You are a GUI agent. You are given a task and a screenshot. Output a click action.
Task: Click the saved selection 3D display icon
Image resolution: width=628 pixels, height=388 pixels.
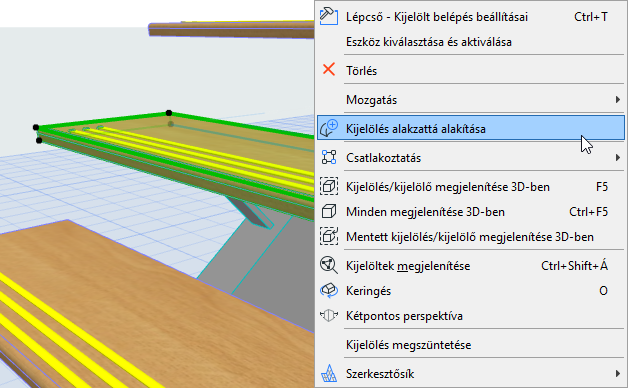click(x=329, y=236)
